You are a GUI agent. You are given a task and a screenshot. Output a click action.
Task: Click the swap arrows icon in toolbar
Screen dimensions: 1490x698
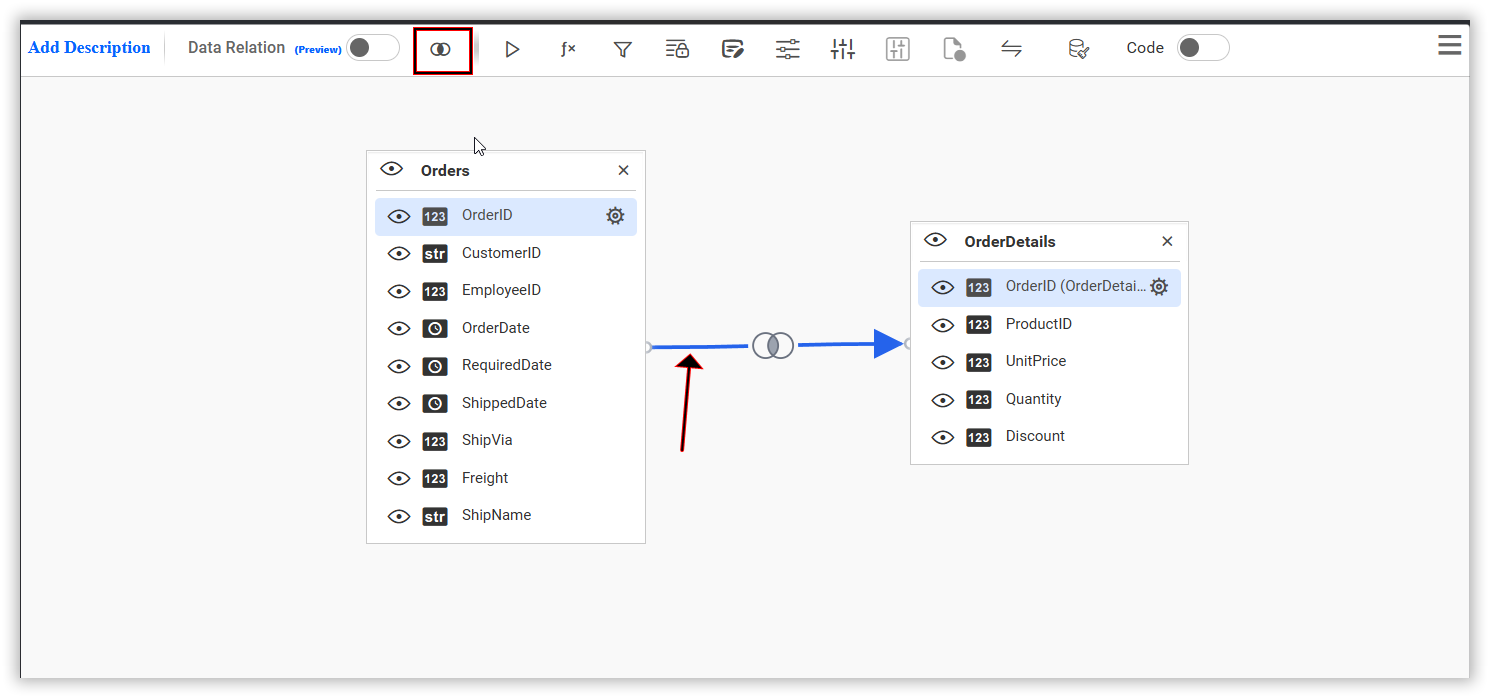pyautogui.click(x=1012, y=49)
